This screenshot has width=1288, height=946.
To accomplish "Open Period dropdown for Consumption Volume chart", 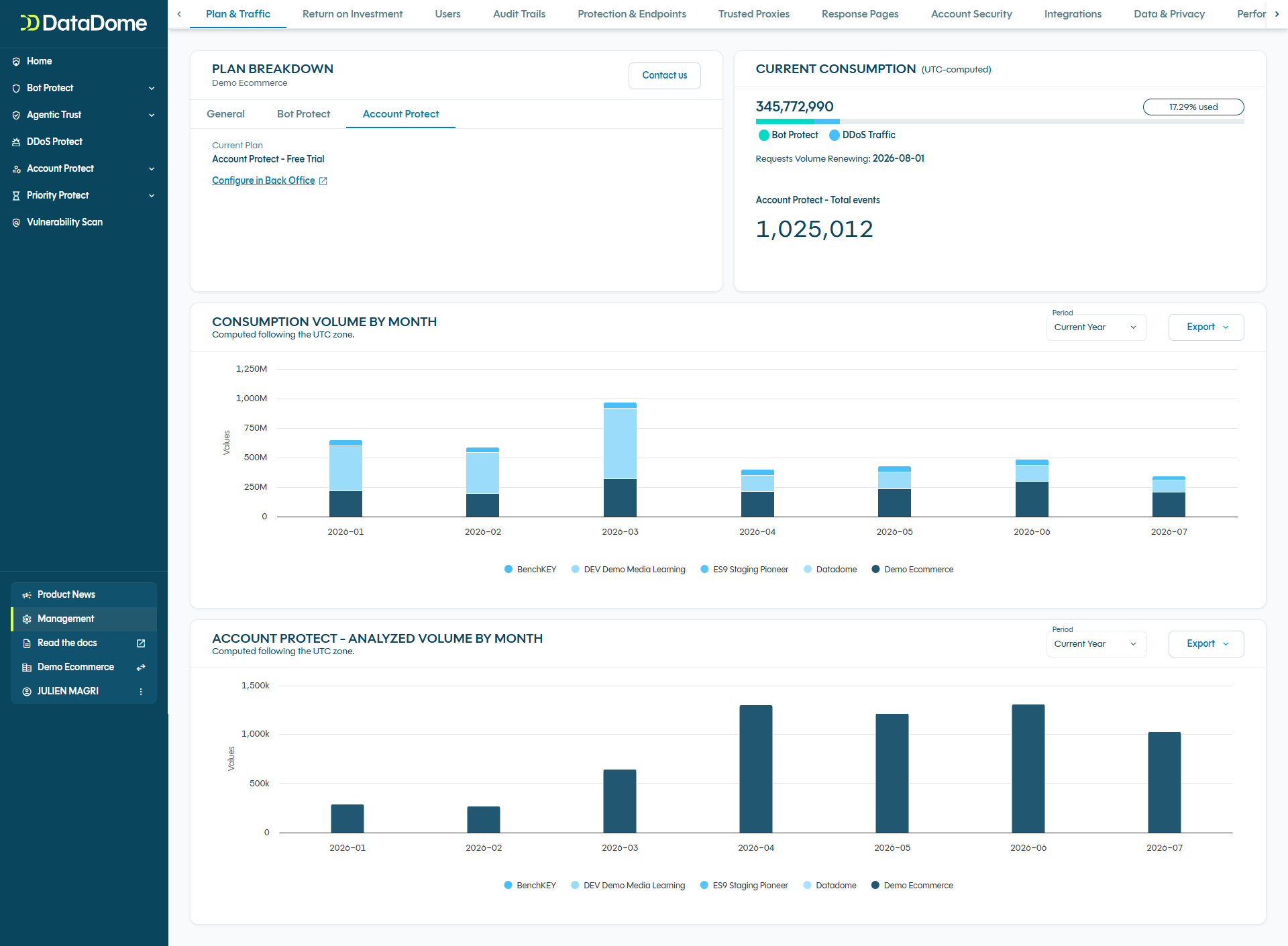I will point(1096,327).
